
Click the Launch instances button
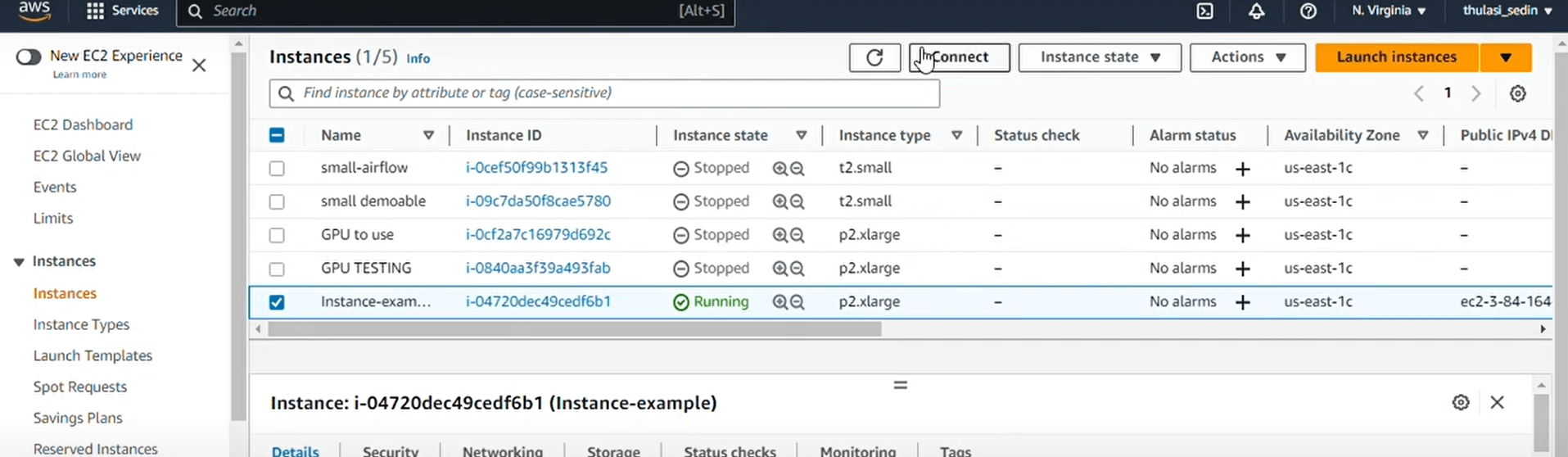click(1396, 57)
